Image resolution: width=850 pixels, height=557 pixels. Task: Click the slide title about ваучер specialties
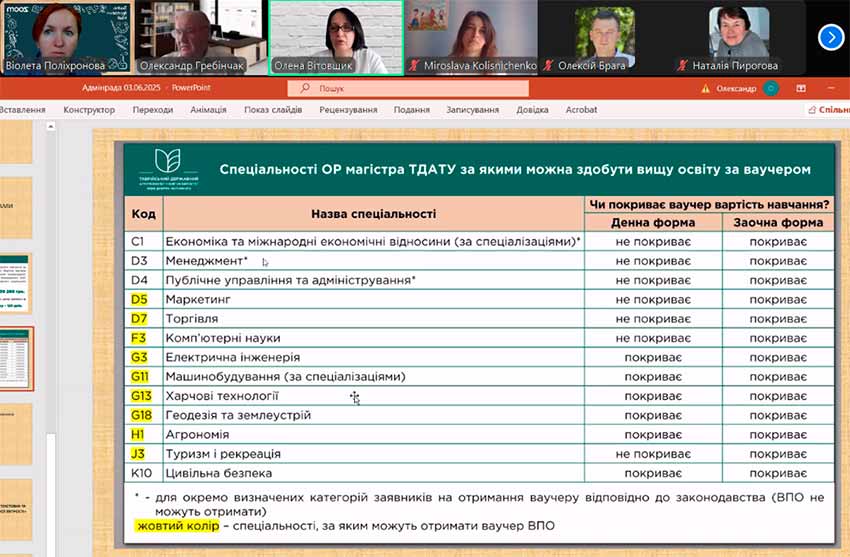tap(514, 170)
